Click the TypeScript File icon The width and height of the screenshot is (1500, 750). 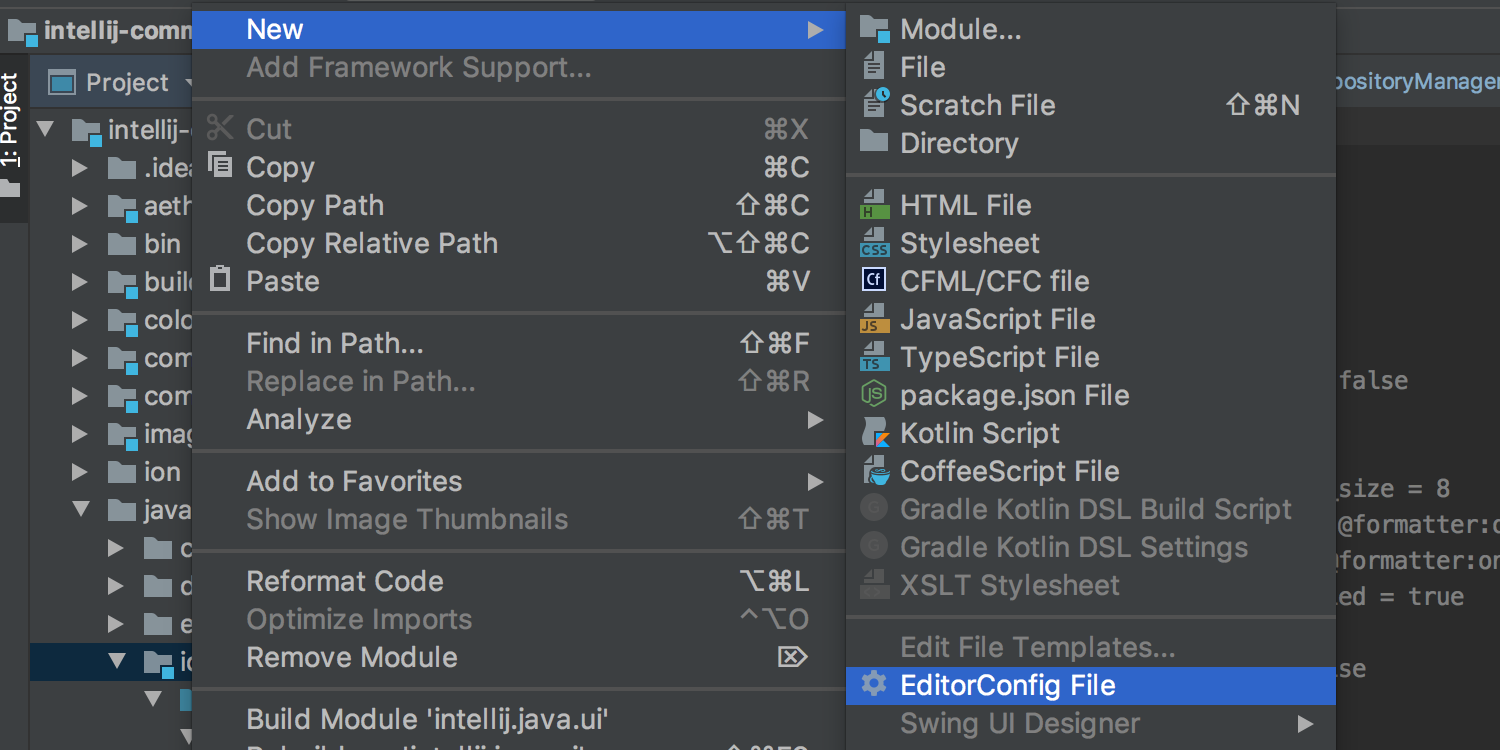(874, 357)
